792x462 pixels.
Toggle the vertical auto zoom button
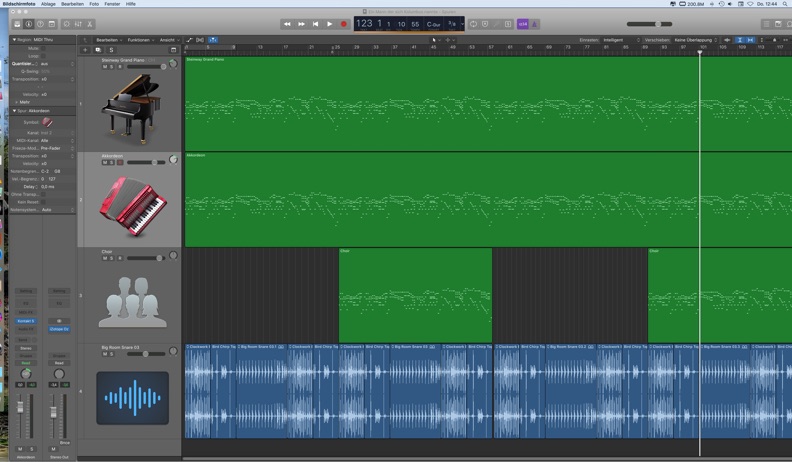(x=739, y=40)
